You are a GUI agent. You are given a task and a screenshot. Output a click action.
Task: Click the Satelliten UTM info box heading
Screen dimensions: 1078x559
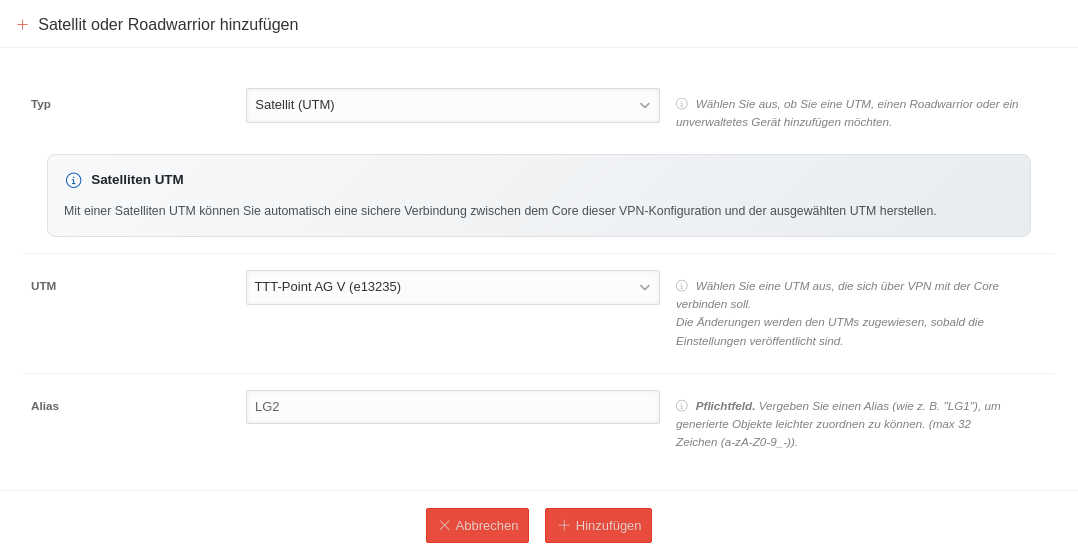click(x=137, y=180)
